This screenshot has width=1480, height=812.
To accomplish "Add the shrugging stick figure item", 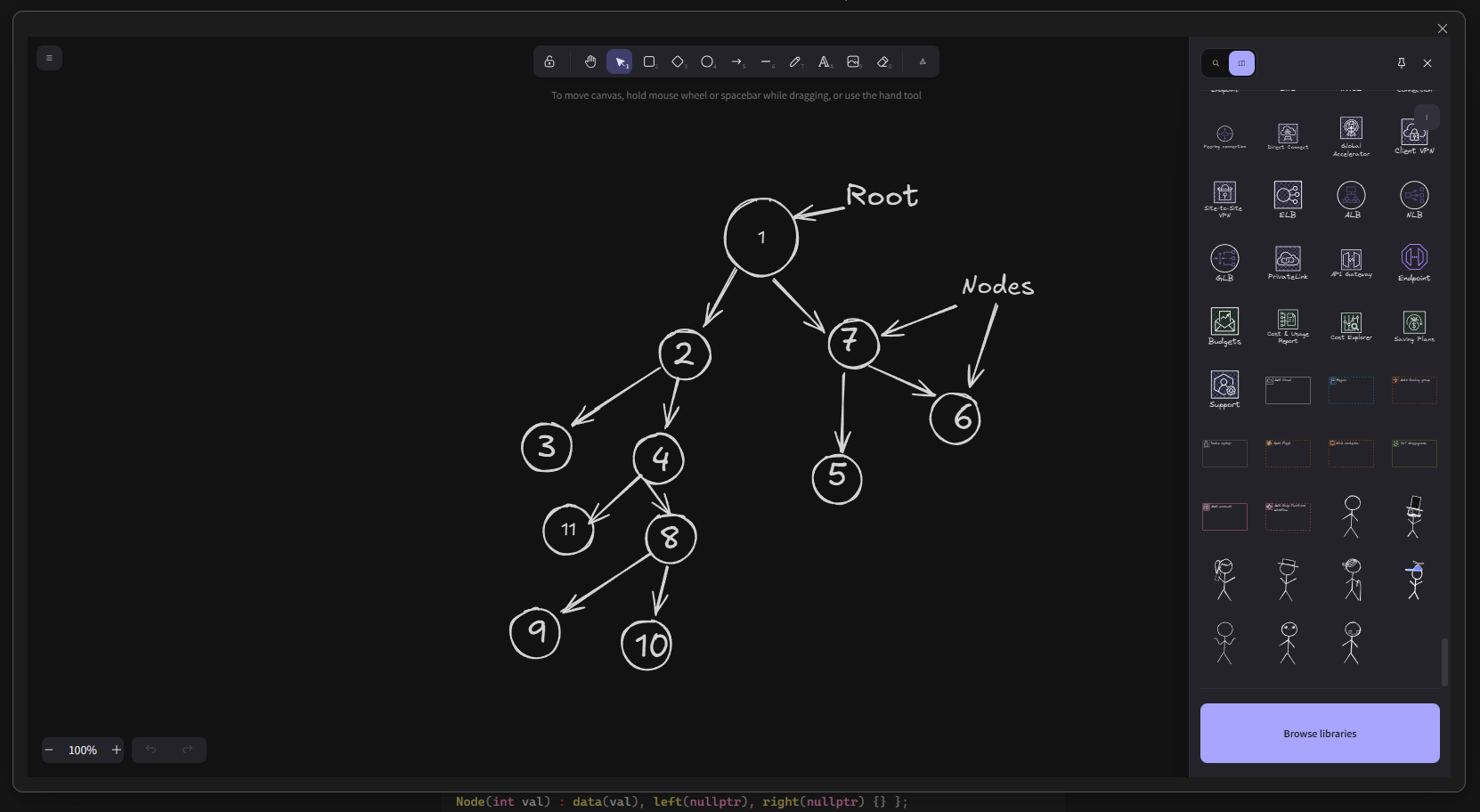I will 1224,643.
